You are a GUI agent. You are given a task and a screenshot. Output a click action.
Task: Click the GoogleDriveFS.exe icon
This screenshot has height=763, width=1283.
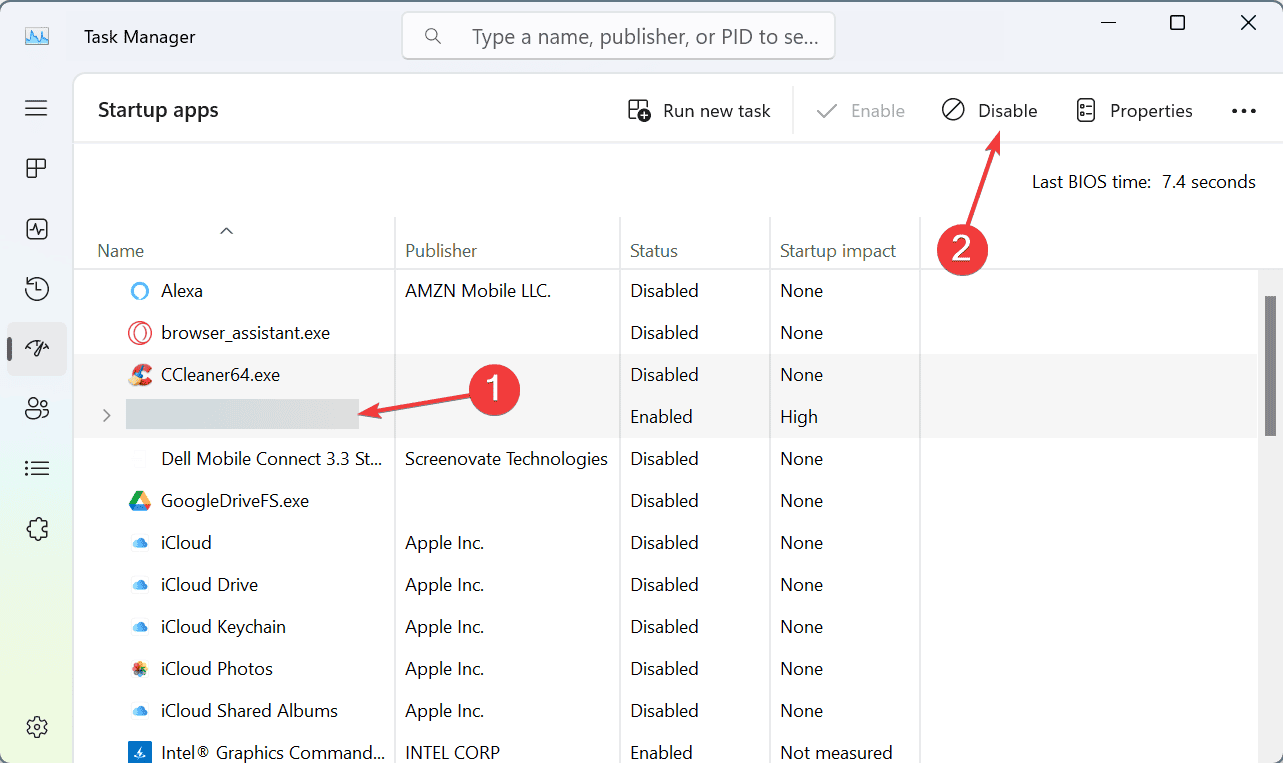coord(140,501)
